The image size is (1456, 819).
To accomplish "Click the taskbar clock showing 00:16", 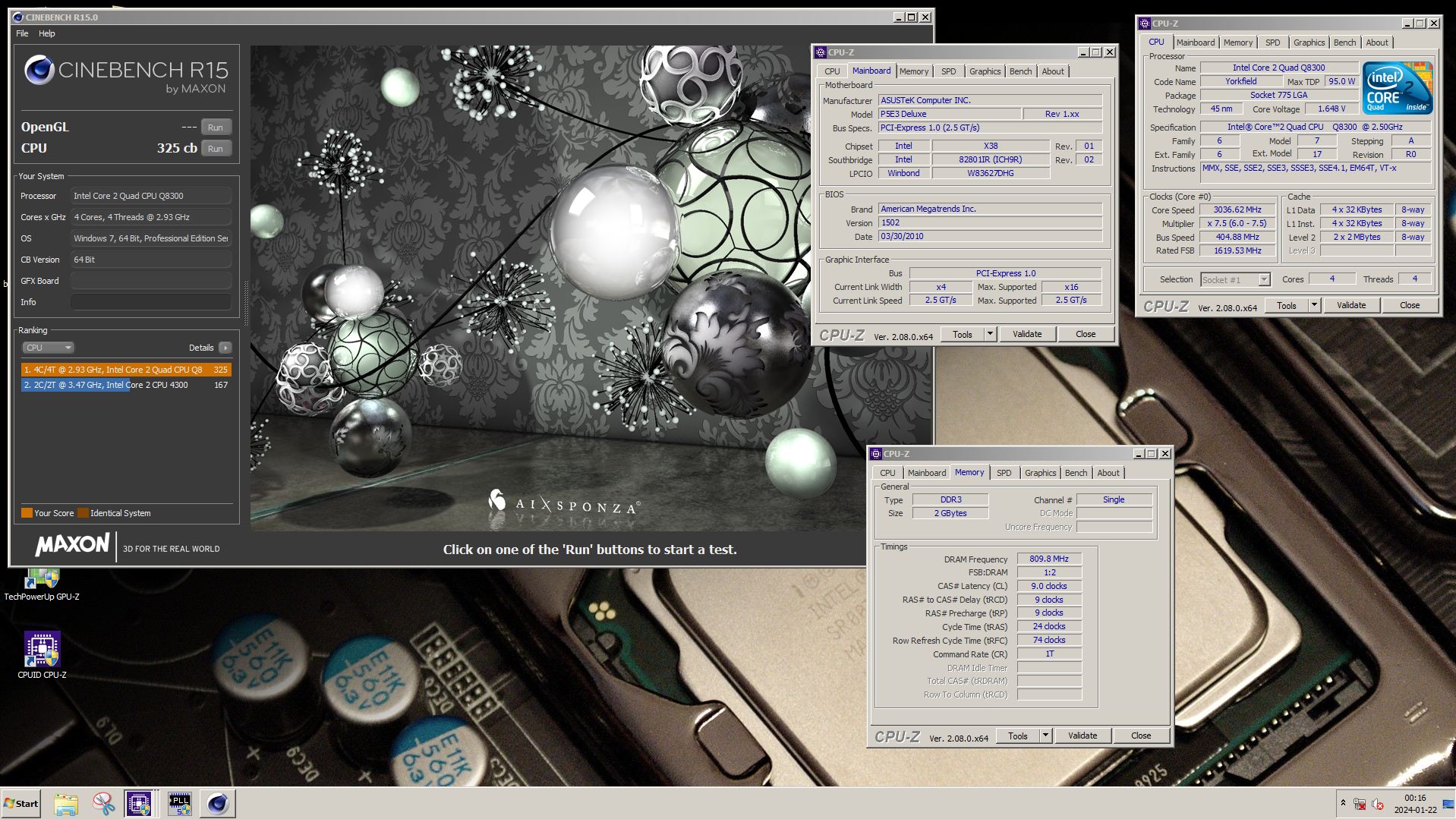I will click(x=1415, y=803).
